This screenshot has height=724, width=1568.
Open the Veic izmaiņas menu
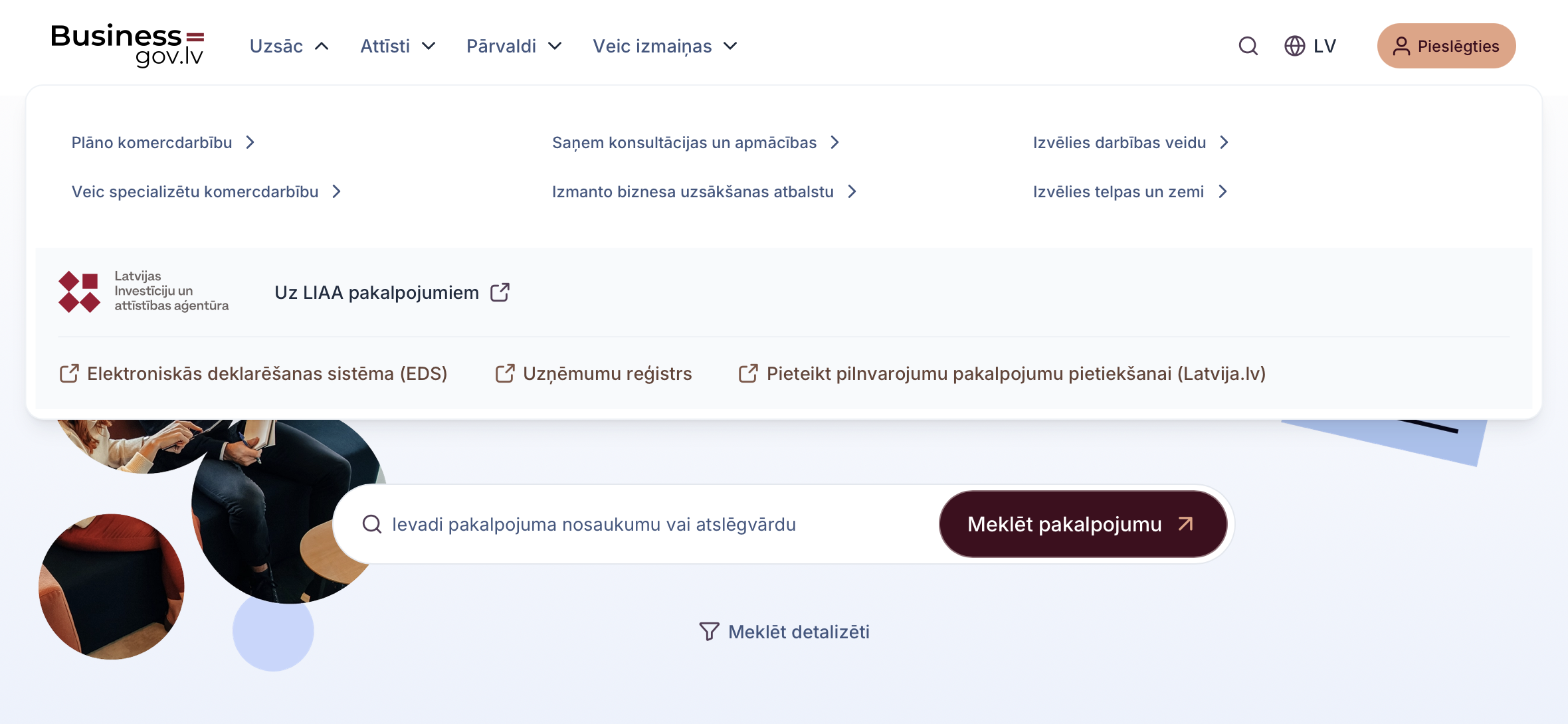click(664, 46)
